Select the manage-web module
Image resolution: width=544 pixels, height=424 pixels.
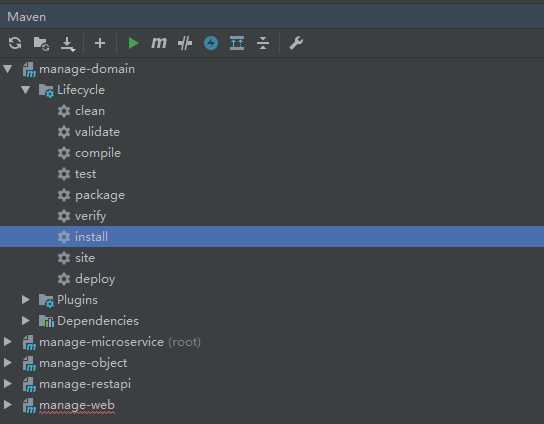(x=77, y=405)
